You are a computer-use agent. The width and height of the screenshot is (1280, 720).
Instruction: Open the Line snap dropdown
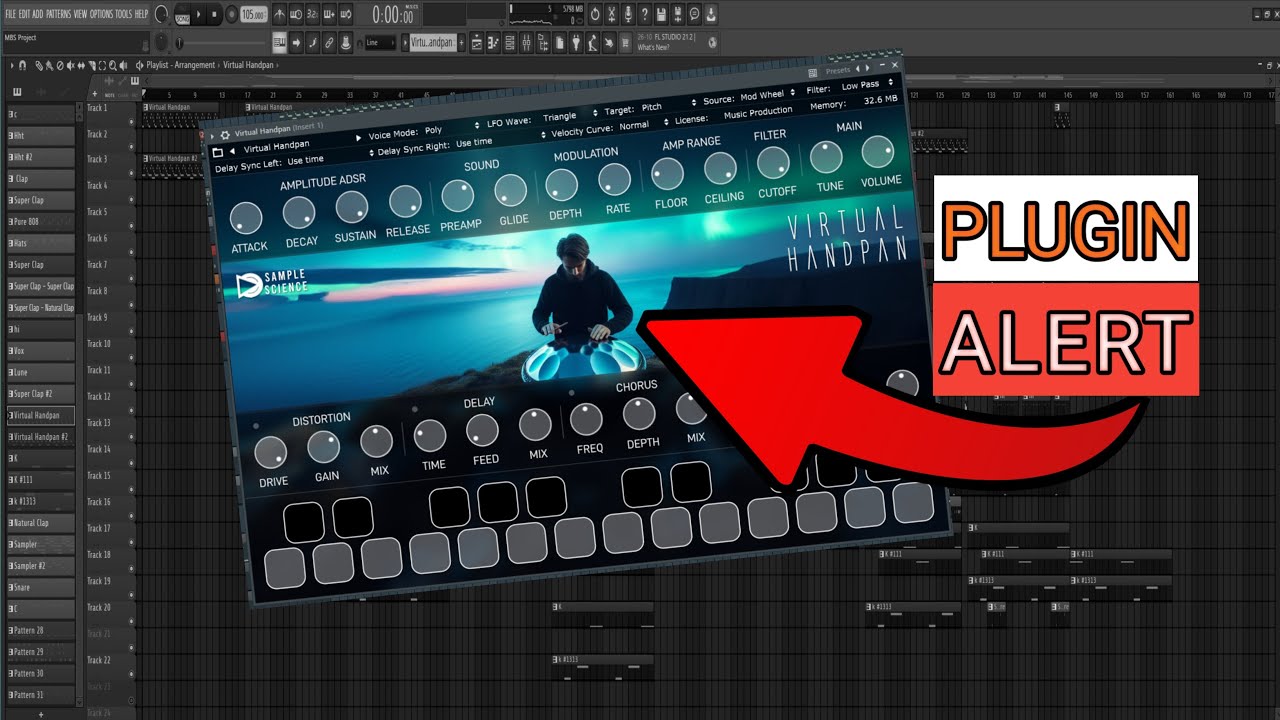(x=380, y=43)
